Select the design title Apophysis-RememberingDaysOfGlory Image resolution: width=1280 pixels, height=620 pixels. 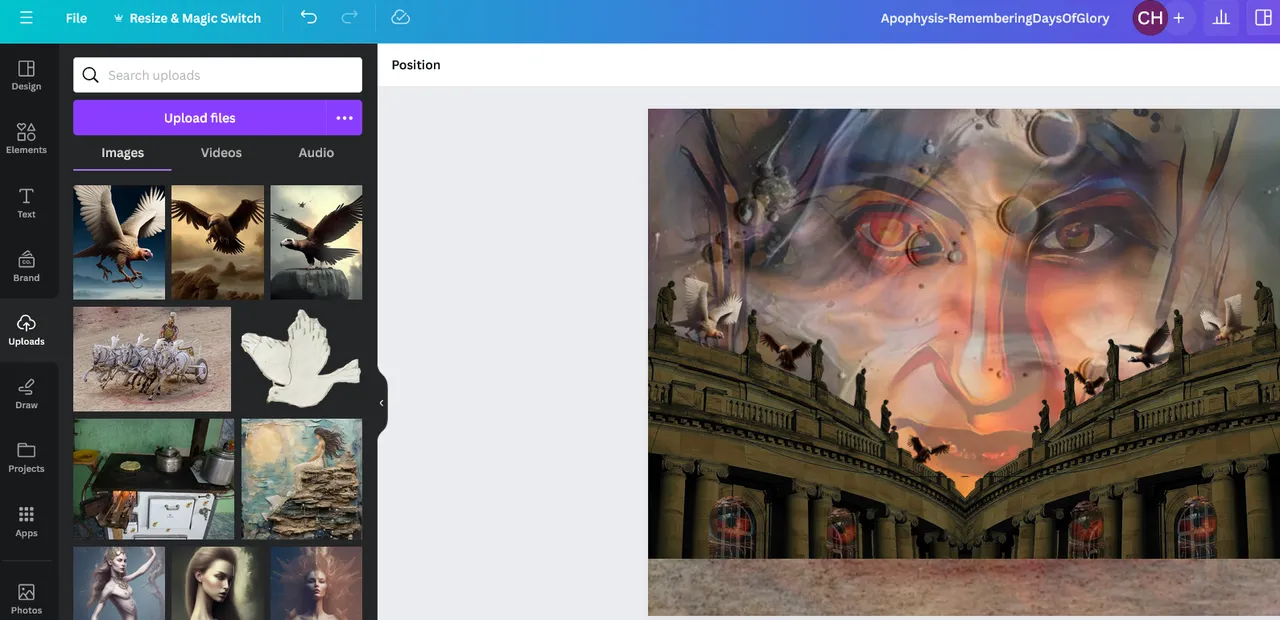[995, 18]
